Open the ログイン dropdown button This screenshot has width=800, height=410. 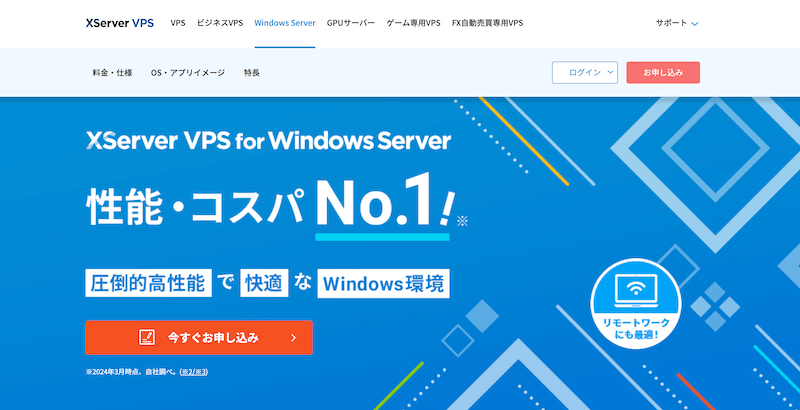coord(585,72)
